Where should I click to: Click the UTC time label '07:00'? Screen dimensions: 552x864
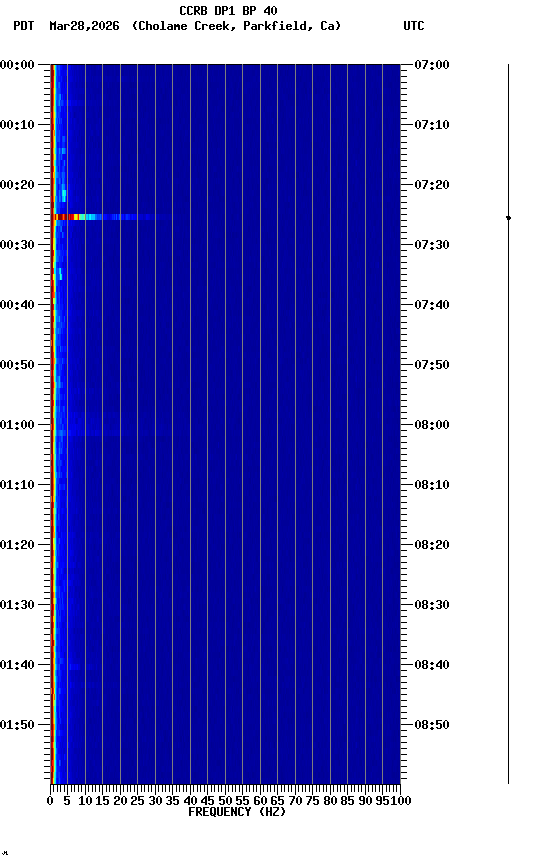point(432,65)
